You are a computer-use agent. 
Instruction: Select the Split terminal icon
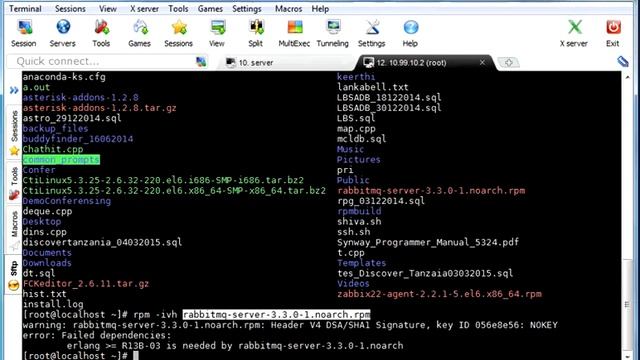256,33
